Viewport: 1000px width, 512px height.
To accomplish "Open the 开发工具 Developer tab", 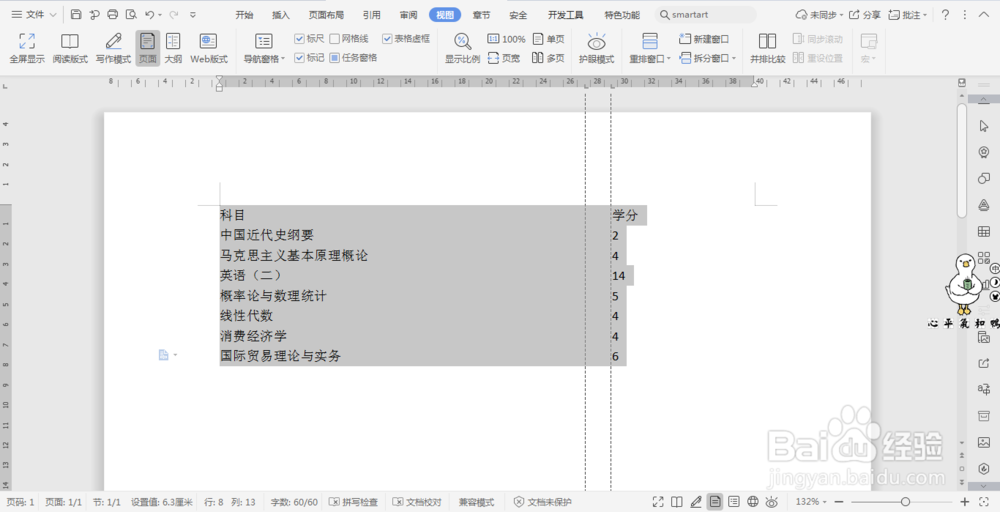I will click(x=565, y=15).
